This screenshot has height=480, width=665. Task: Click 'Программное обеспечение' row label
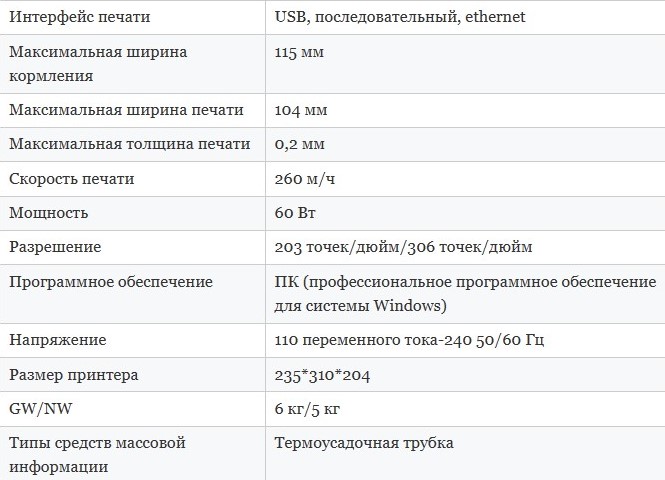point(111,282)
